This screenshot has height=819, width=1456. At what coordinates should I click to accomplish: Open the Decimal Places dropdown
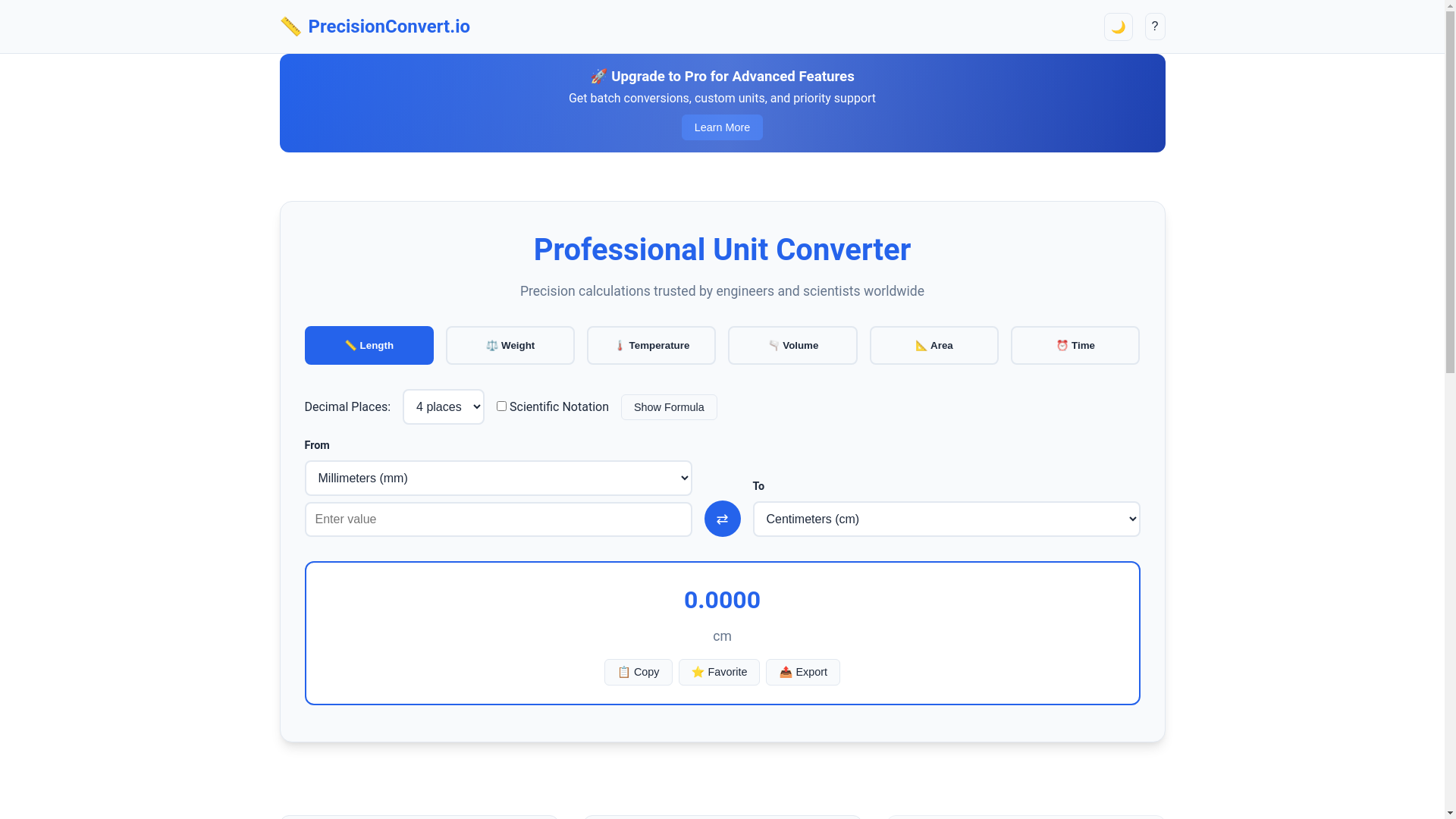click(444, 407)
